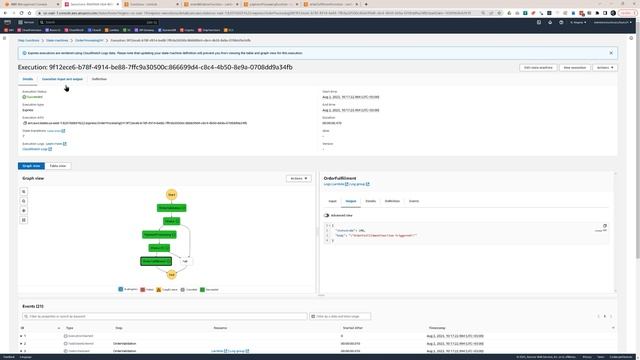The width and height of the screenshot is (640, 360).
Task: Open a new browser tab
Action: tap(366, 4)
